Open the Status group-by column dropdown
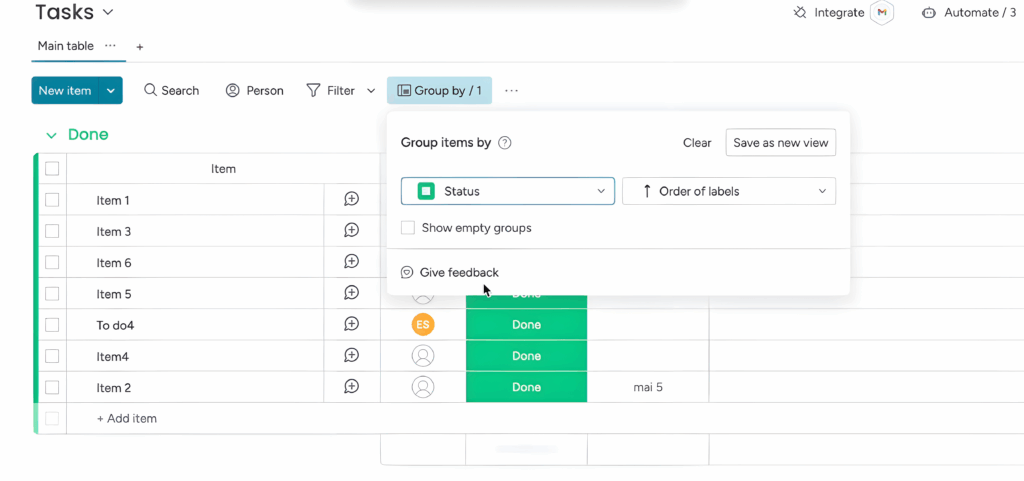 tap(507, 191)
